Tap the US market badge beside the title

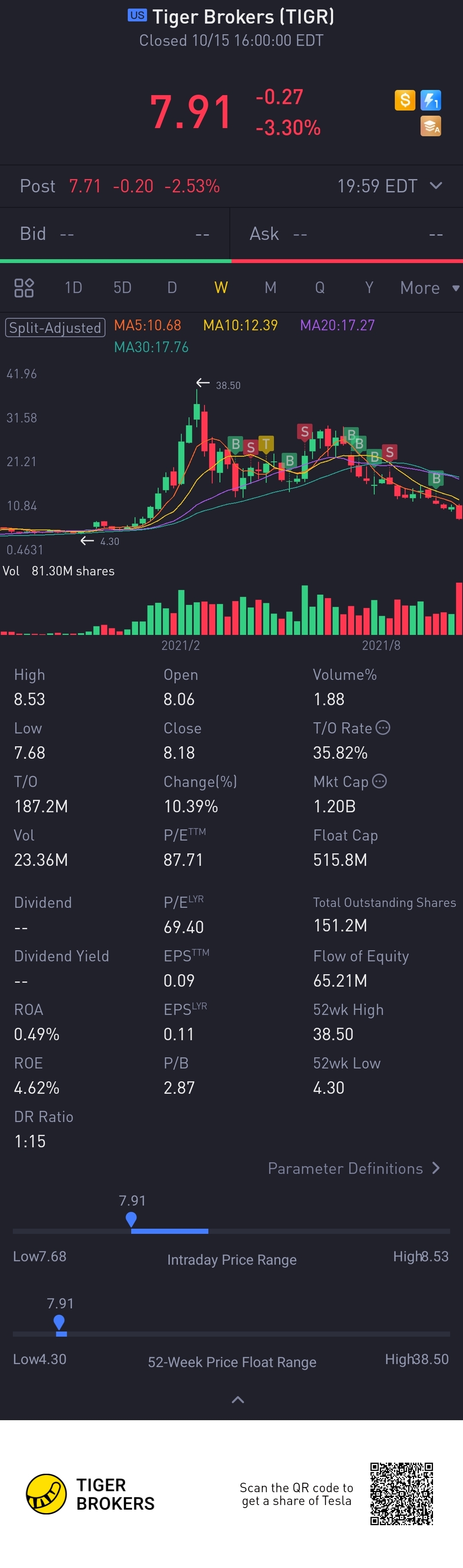tap(137, 15)
